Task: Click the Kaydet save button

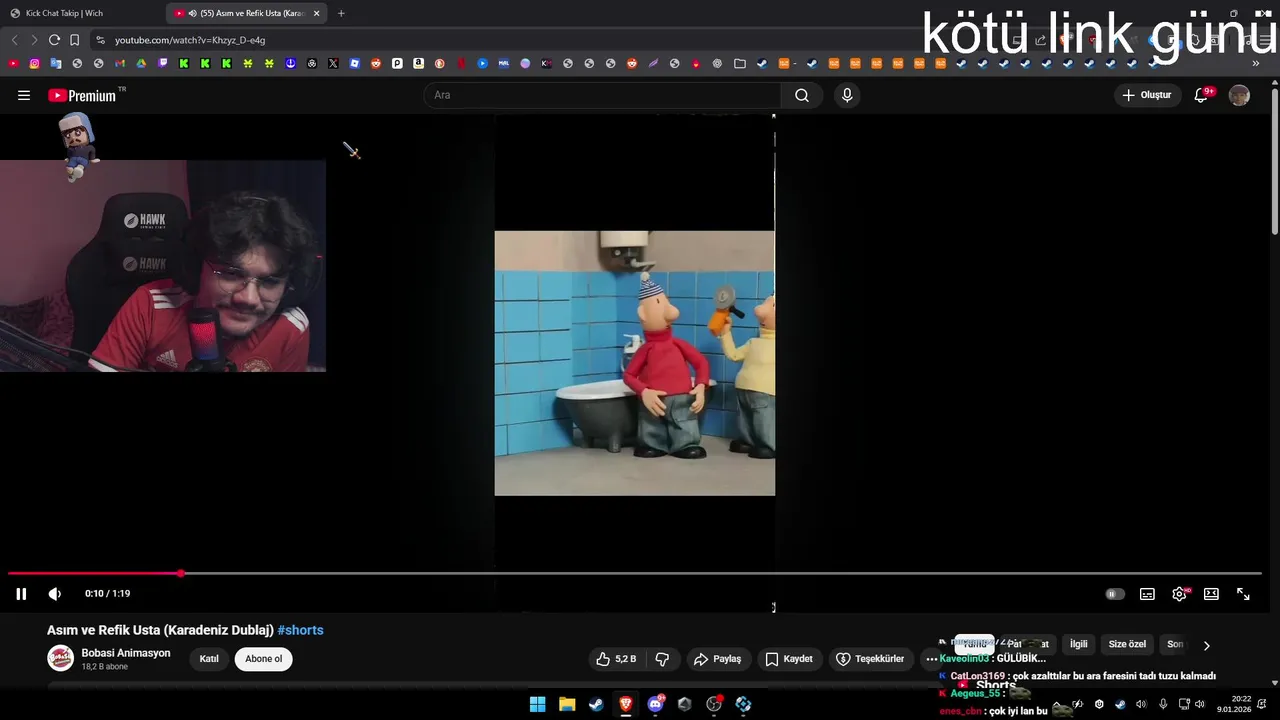Action: tap(789, 659)
